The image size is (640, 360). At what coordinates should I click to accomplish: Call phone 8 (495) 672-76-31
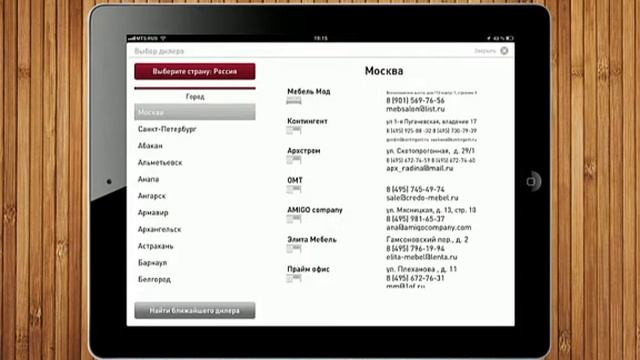coord(415,278)
